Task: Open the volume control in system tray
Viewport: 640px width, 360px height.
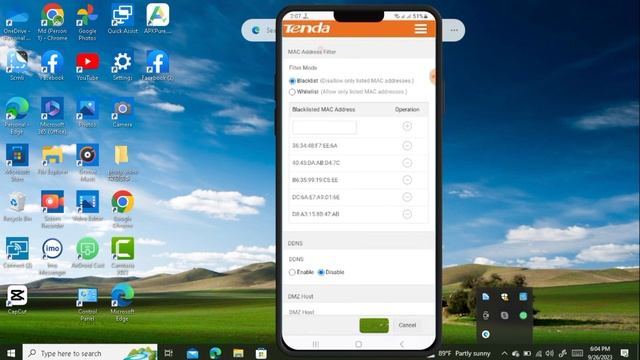Action: click(x=550, y=353)
